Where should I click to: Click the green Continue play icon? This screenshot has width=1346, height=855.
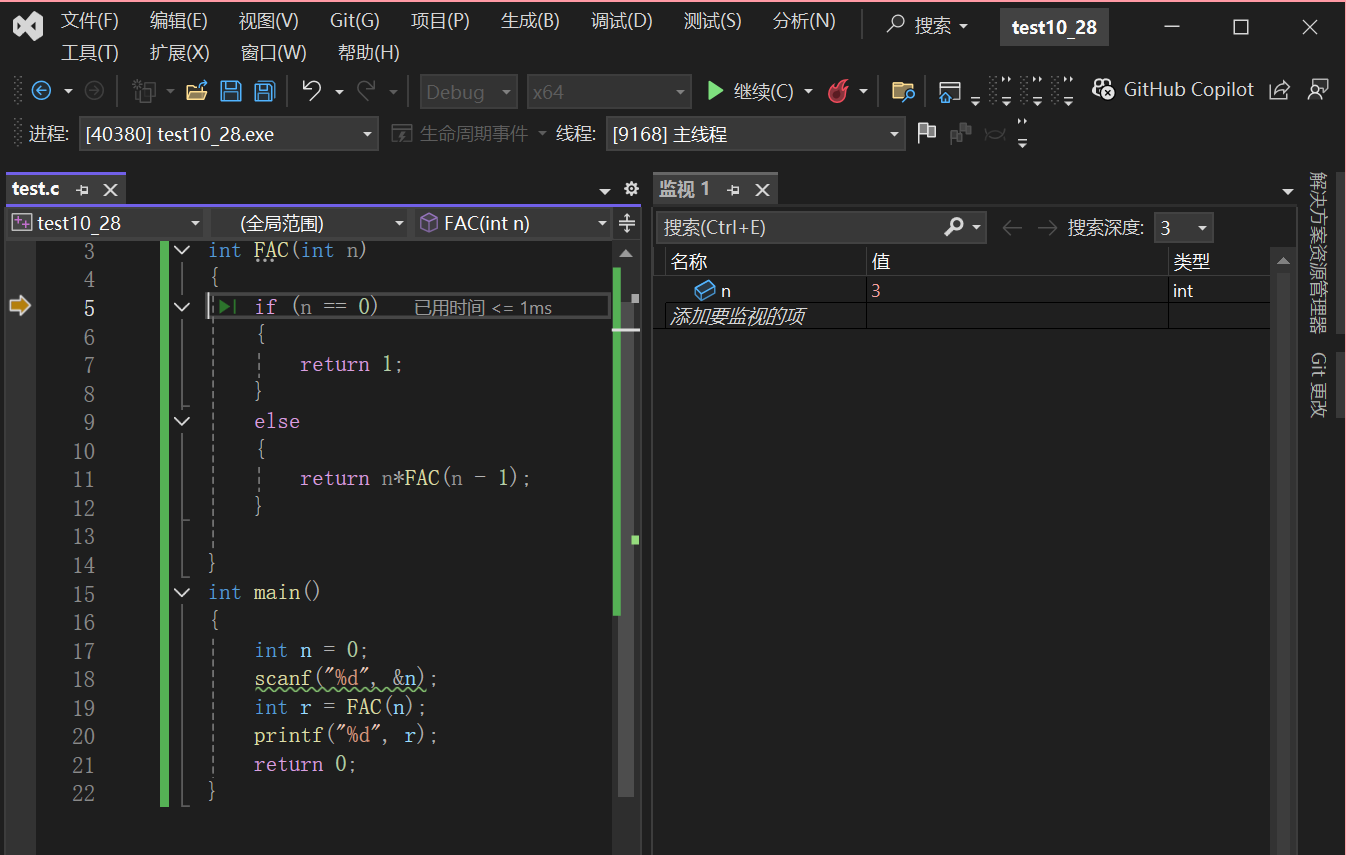point(715,91)
